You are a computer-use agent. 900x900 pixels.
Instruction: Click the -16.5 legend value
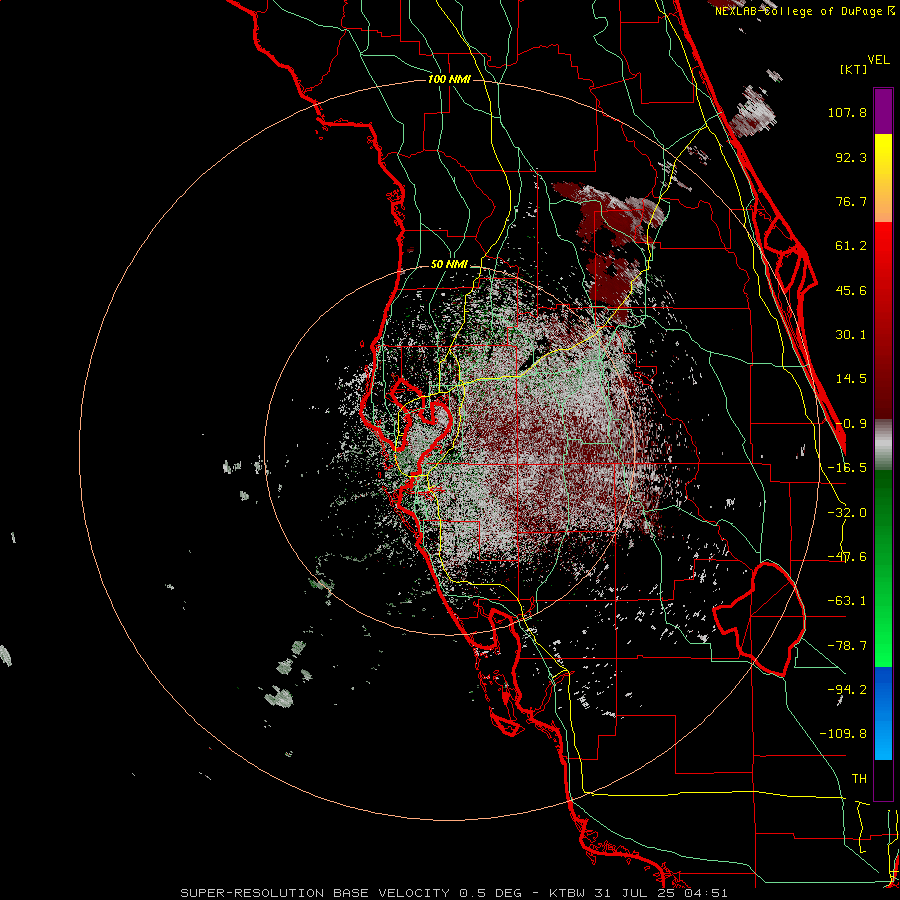847,468
